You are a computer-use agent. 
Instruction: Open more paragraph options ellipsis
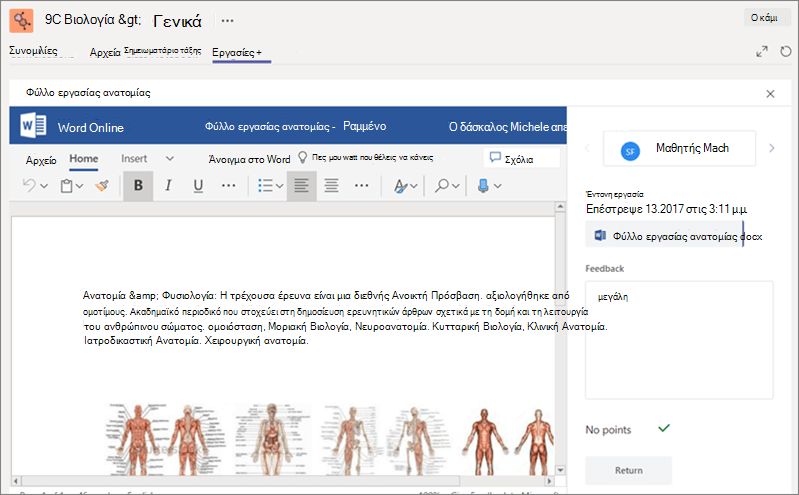point(361,186)
